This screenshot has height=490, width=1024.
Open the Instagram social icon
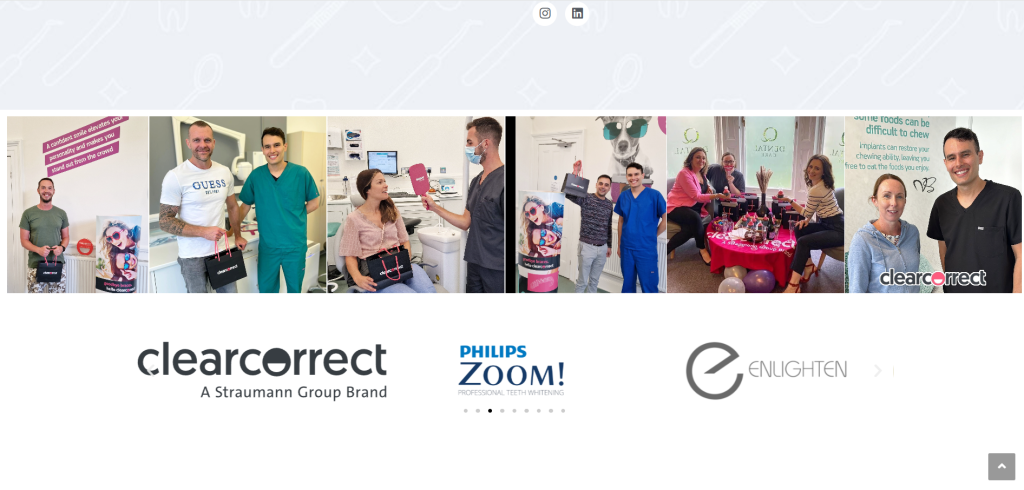click(545, 14)
